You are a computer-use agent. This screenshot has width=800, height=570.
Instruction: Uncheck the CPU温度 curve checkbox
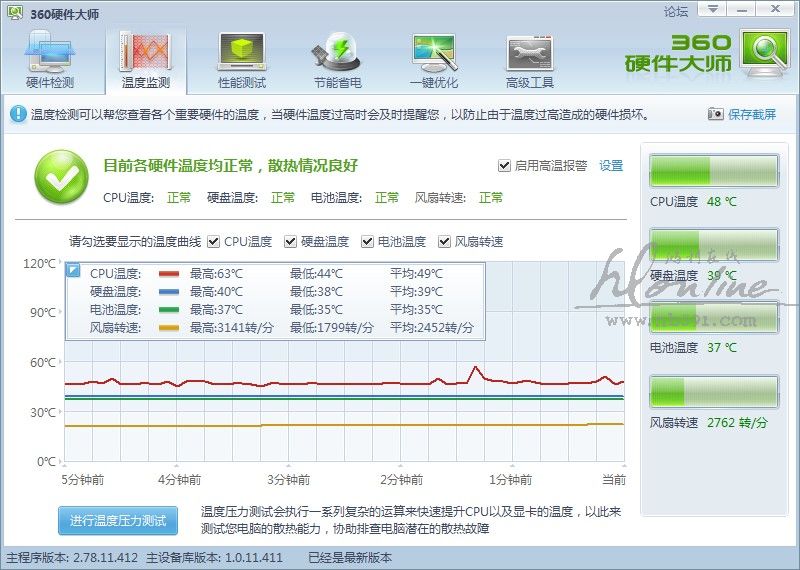click(215, 242)
